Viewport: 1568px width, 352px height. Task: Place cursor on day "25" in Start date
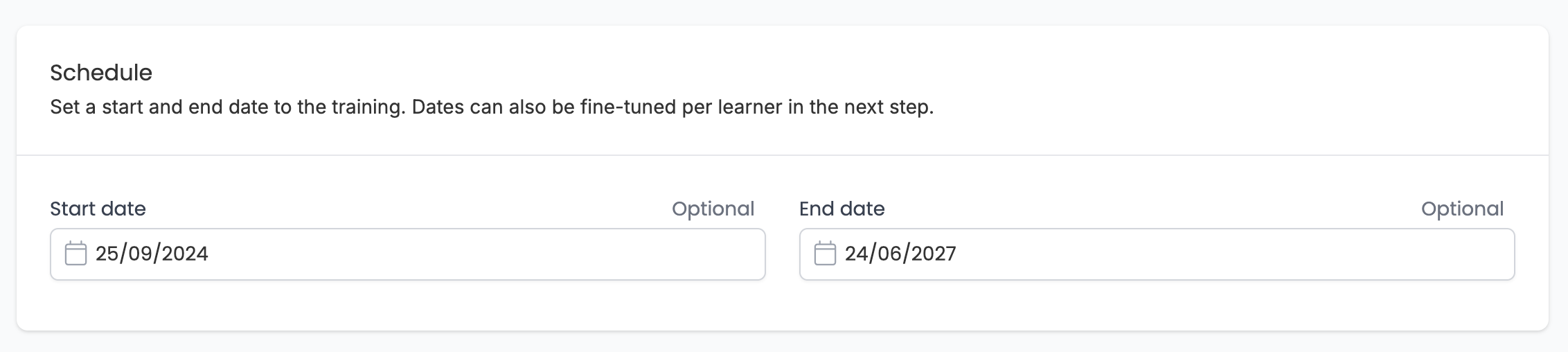[x=107, y=254]
